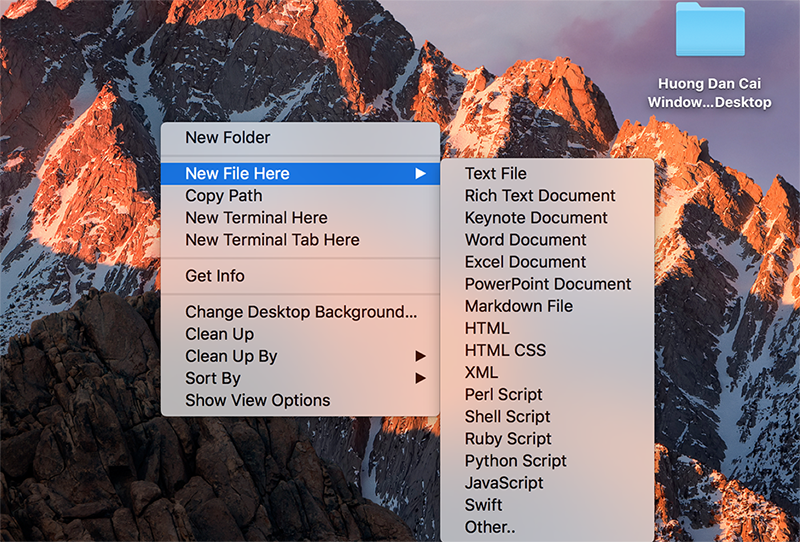The width and height of the screenshot is (800, 542).
Task: Open the Huong Dan Cai Windows folder icon
Action: click(x=710, y=30)
